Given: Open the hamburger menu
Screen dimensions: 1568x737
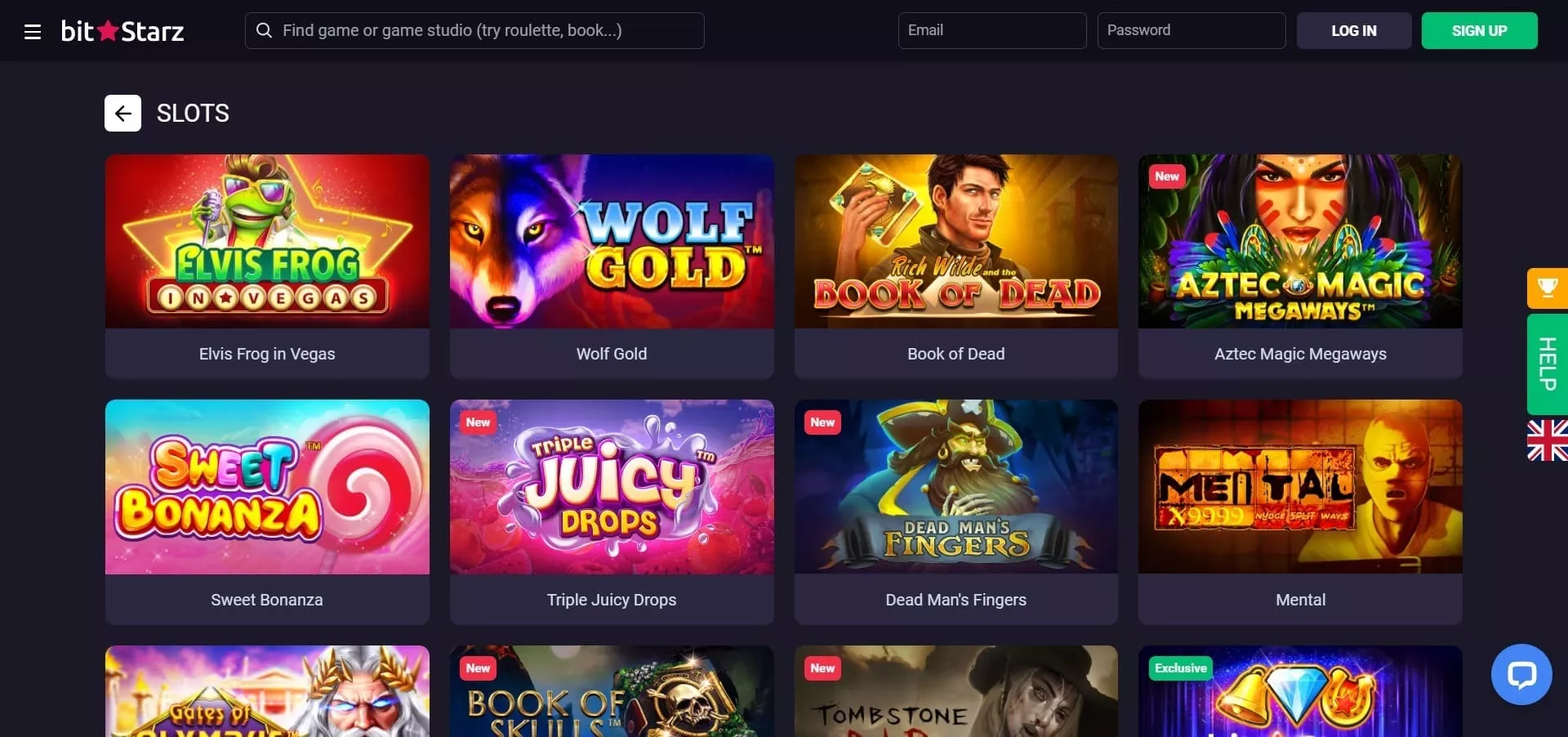Looking at the screenshot, I should pyautogui.click(x=33, y=32).
